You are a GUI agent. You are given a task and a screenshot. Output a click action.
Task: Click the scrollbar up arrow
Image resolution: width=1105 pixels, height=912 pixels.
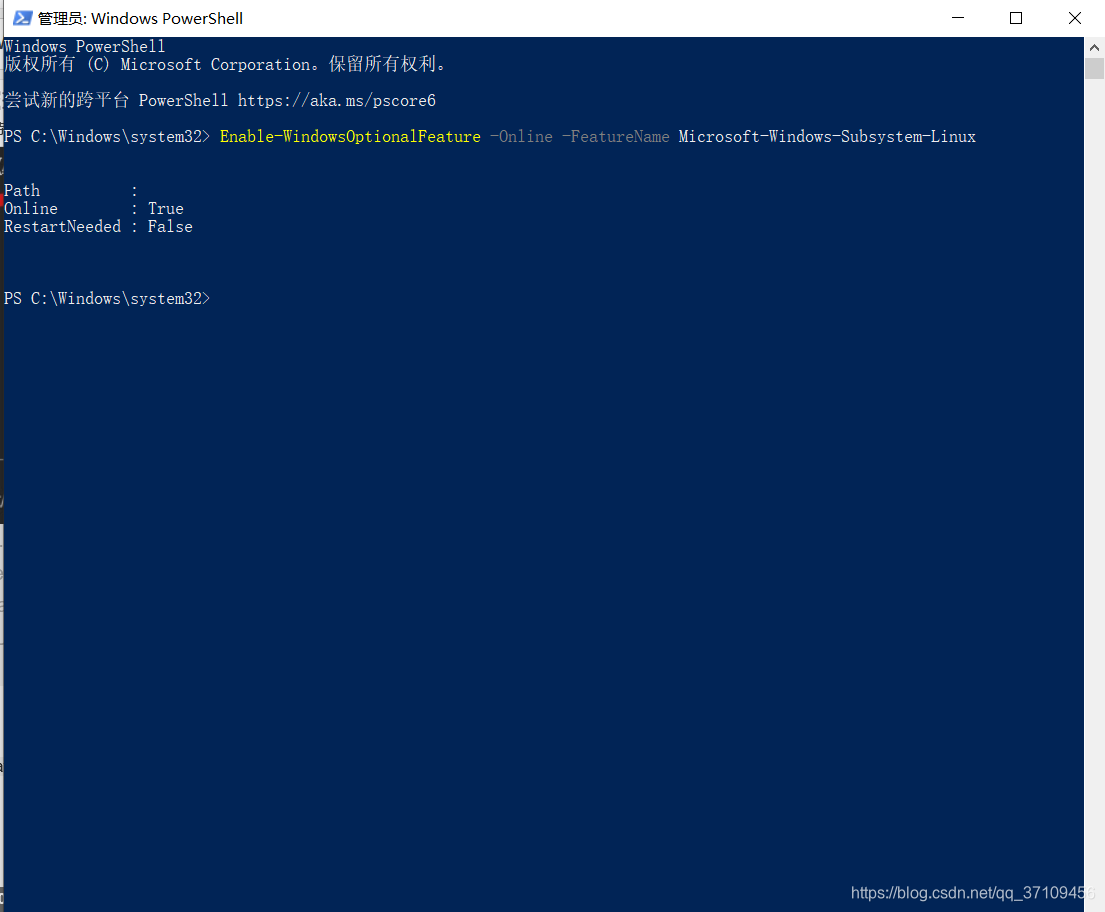pyautogui.click(x=1094, y=48)
